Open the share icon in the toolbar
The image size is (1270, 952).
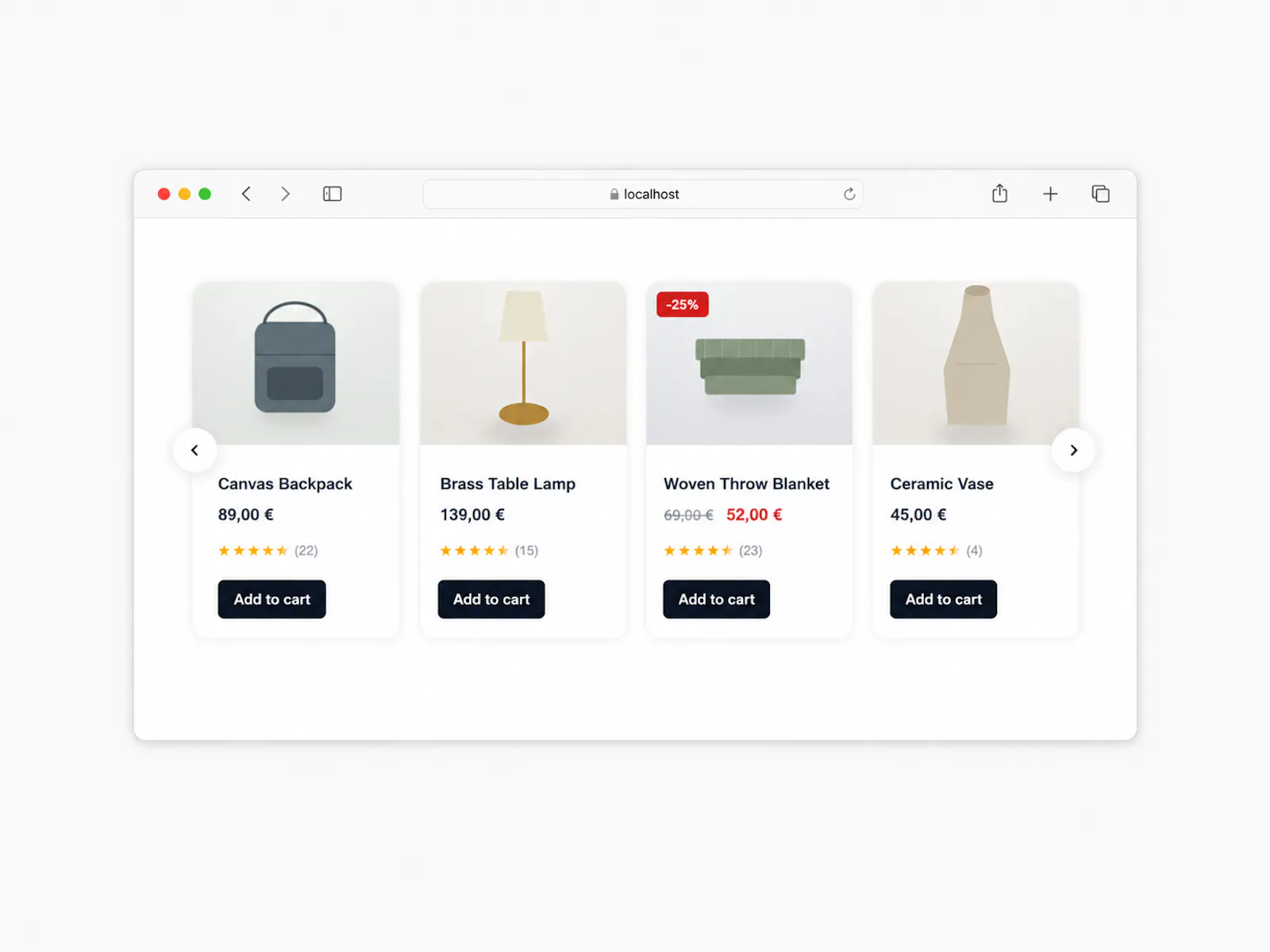click(x=999, y=193)
